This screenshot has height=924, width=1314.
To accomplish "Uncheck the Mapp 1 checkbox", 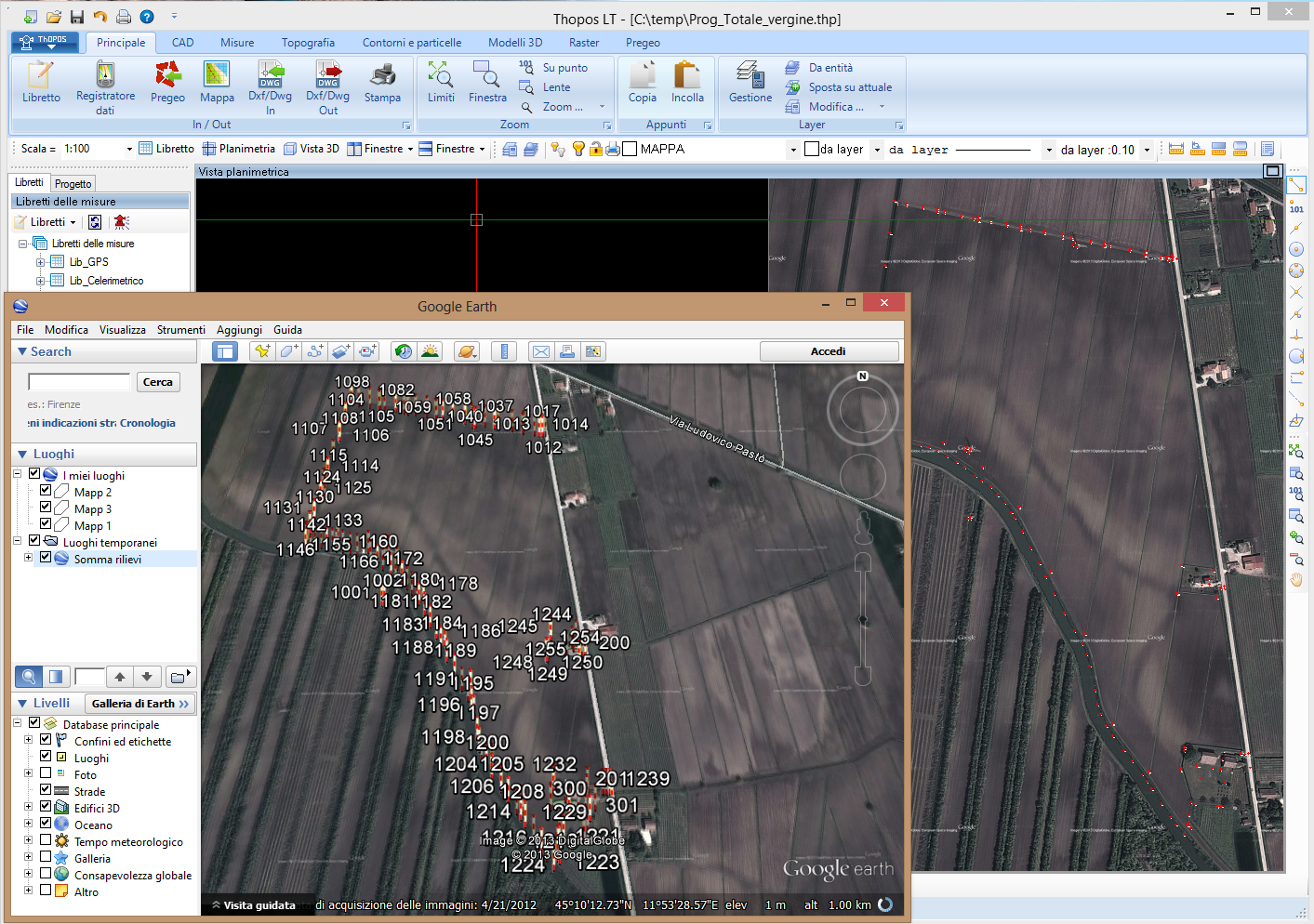I will [x=45, y=524].
